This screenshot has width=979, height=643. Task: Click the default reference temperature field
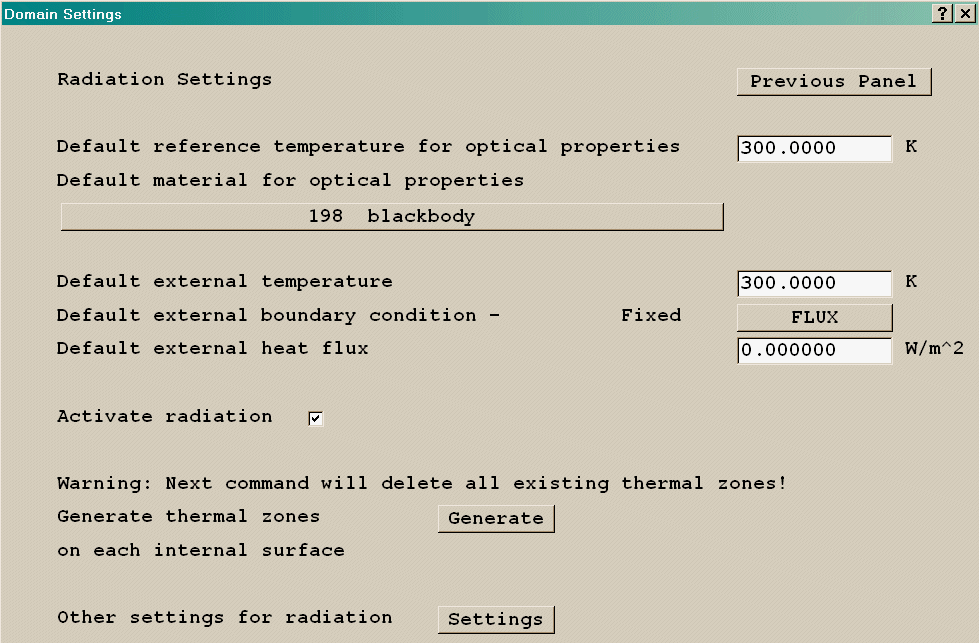pyautogui.click(x=814, y=148)
